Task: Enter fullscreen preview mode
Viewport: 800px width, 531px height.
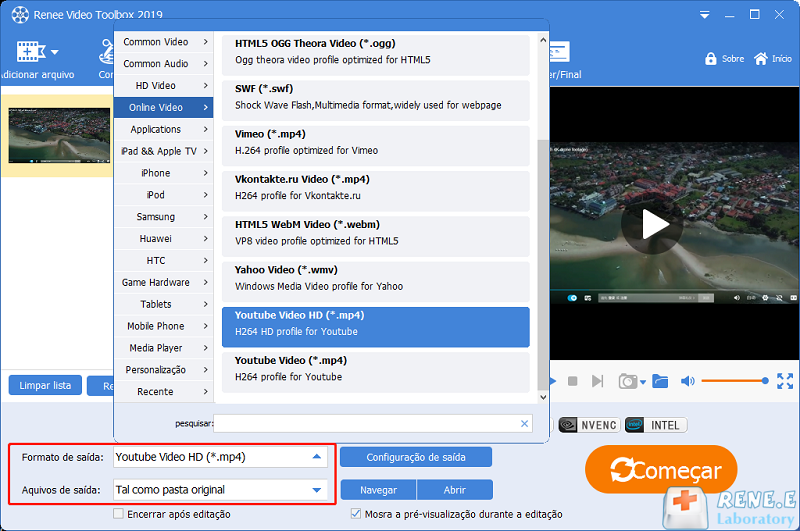Action: tap(785, 381)
